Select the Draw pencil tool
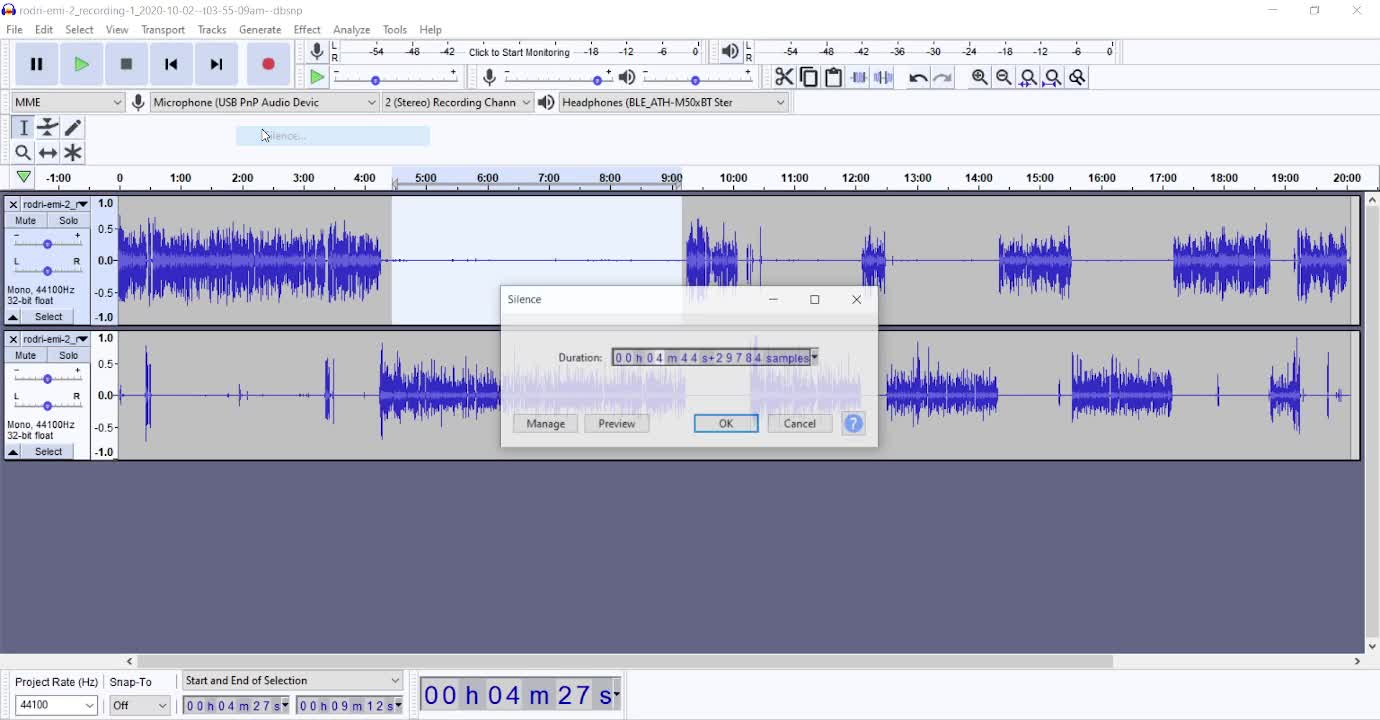The width and height of the screenshot is (1380, 720). [x=73, y=128]
